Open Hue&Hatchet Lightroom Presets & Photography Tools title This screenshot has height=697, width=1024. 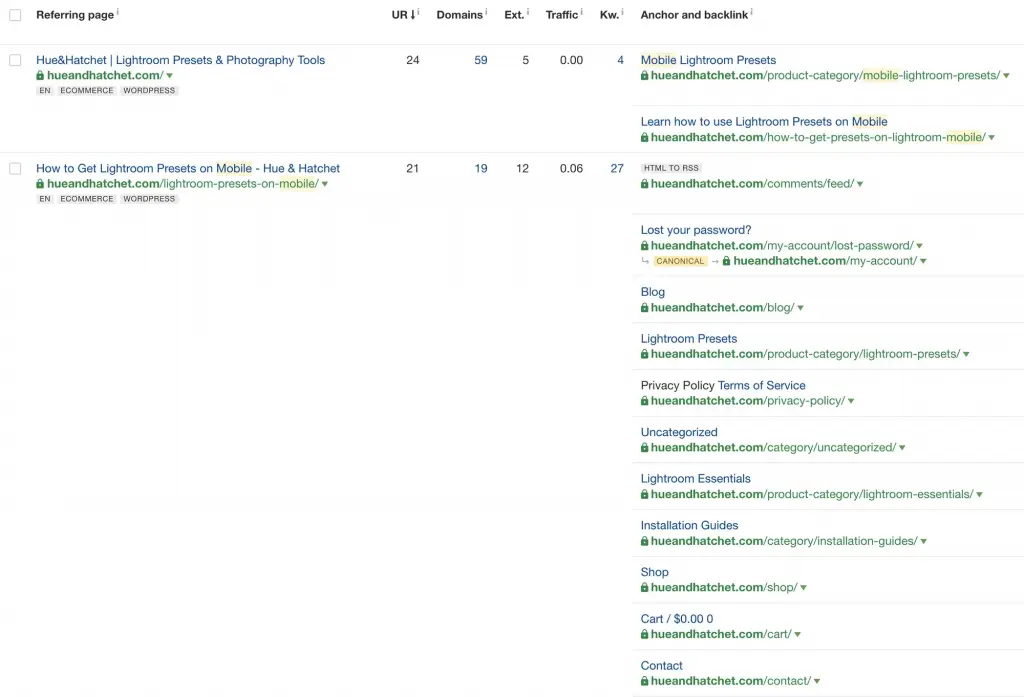(180, 60)
